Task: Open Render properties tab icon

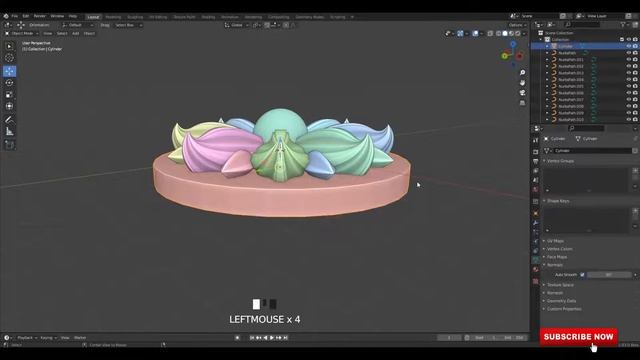Action: click(536, 152)
